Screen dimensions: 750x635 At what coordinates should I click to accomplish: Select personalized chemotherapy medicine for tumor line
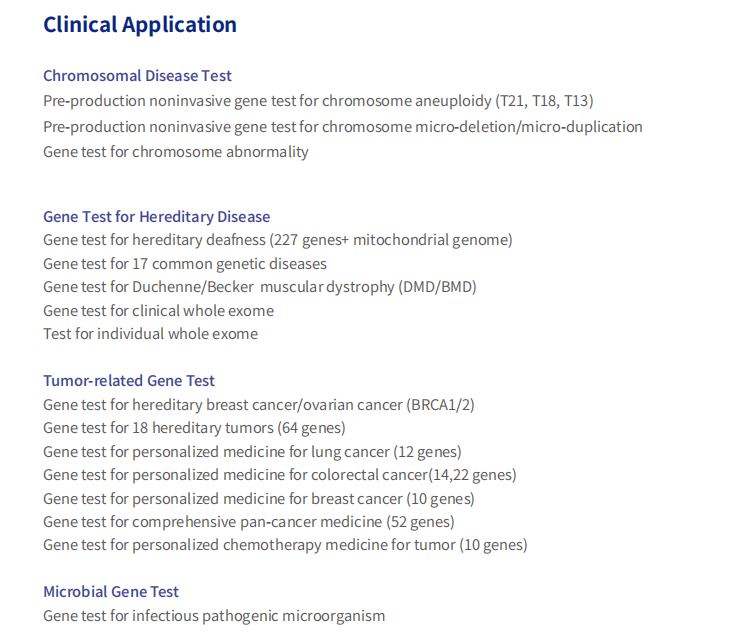[x=285, y=545]
